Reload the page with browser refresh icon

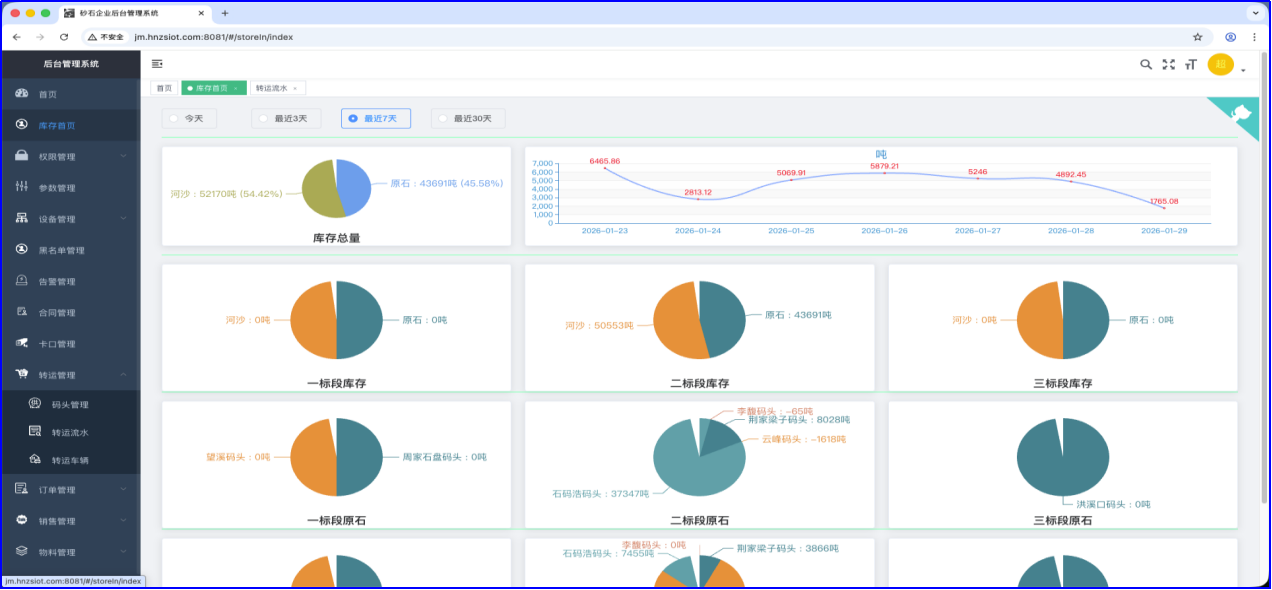click(x=64, y=37)
